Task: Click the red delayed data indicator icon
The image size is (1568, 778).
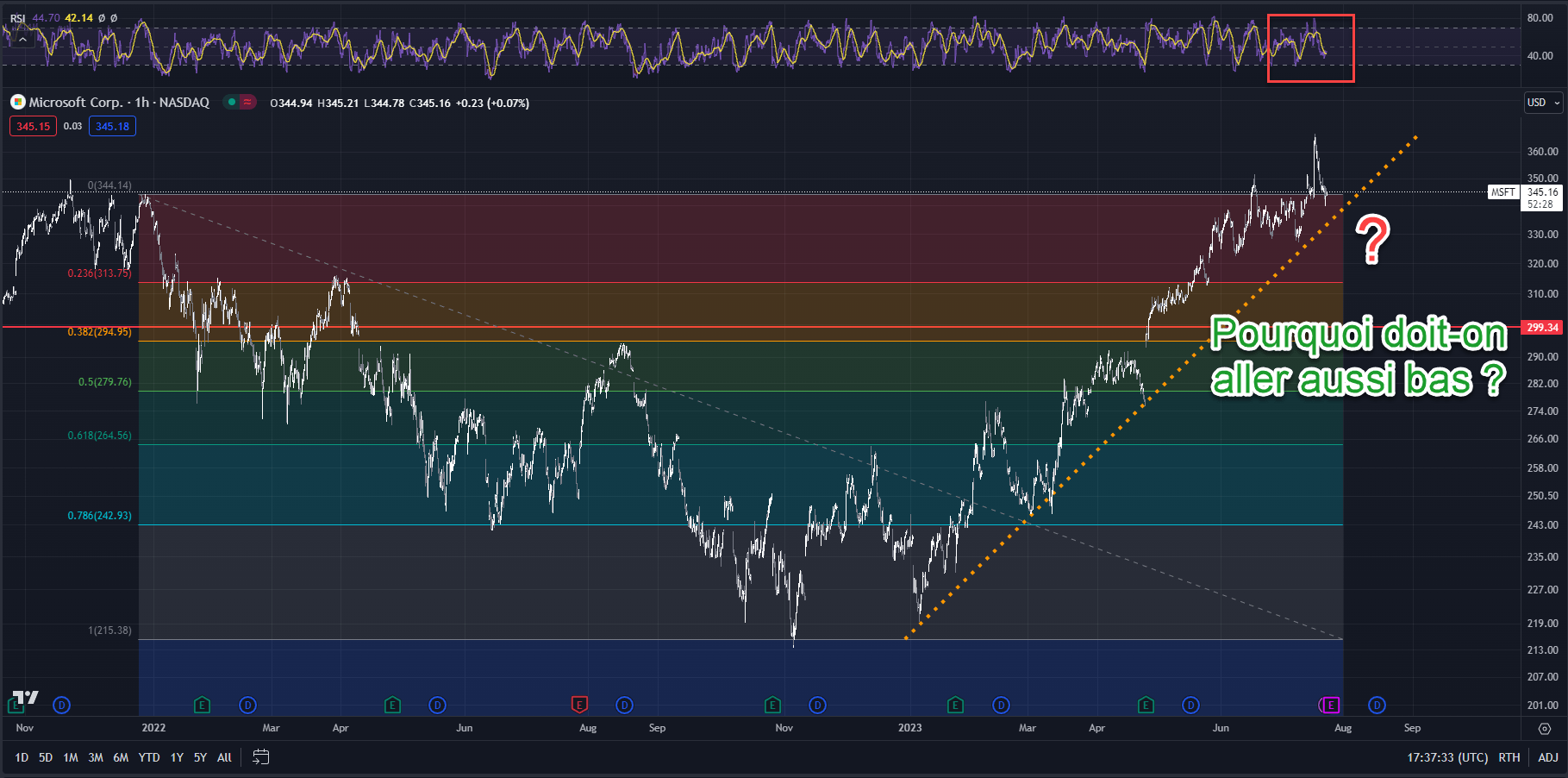Action: coord(247,102)
